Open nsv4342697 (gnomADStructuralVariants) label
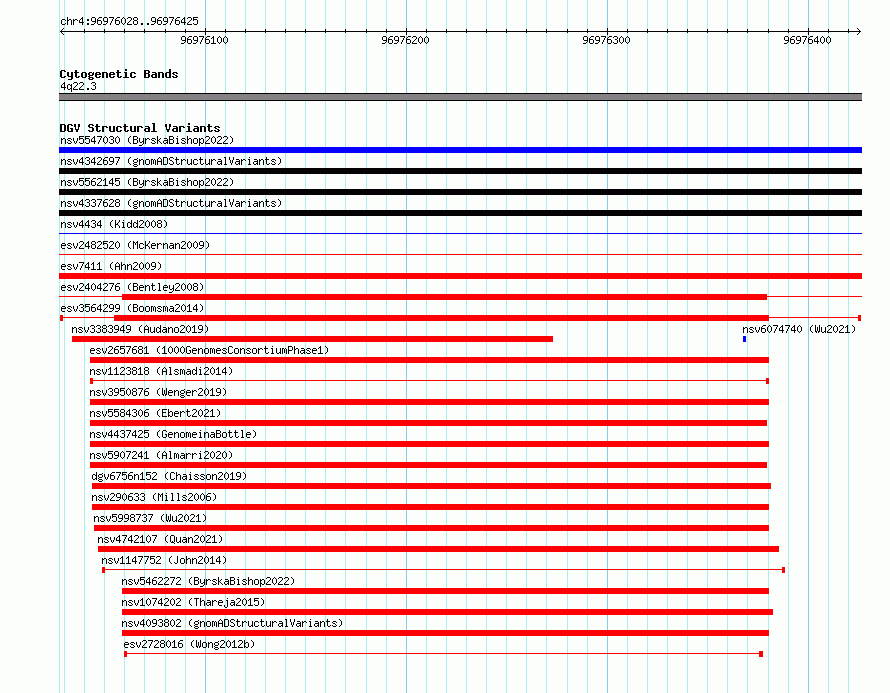 pyautogui.click(x=171, y=161)
